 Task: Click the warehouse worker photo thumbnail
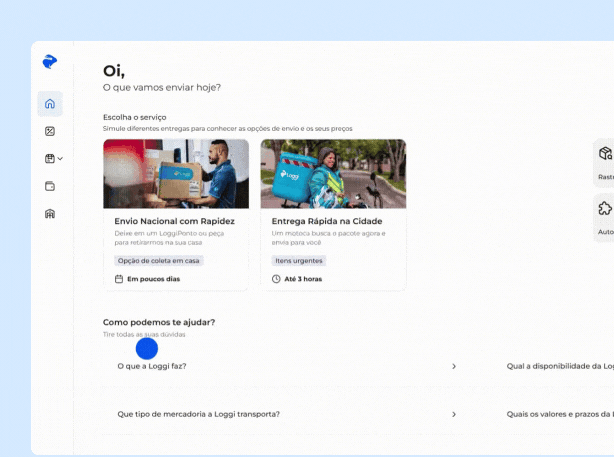pos(176,173)
